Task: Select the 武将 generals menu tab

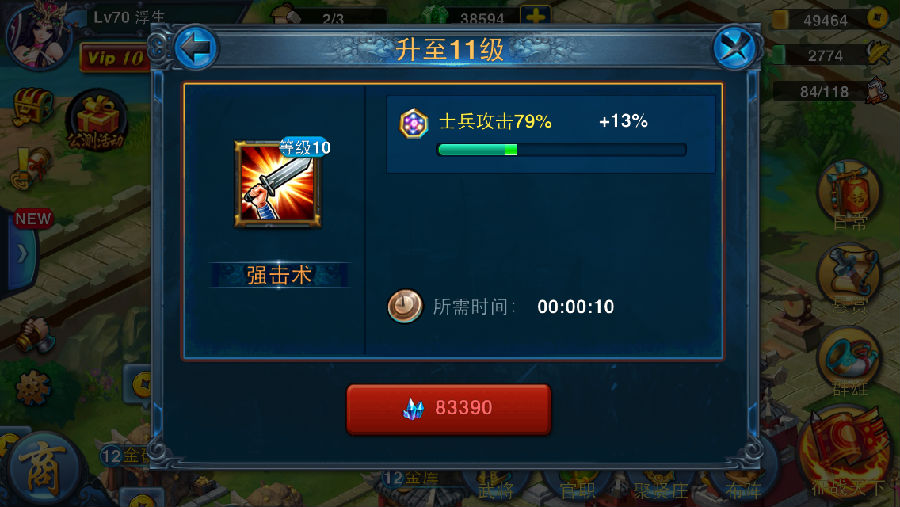Action: point(495,487)
